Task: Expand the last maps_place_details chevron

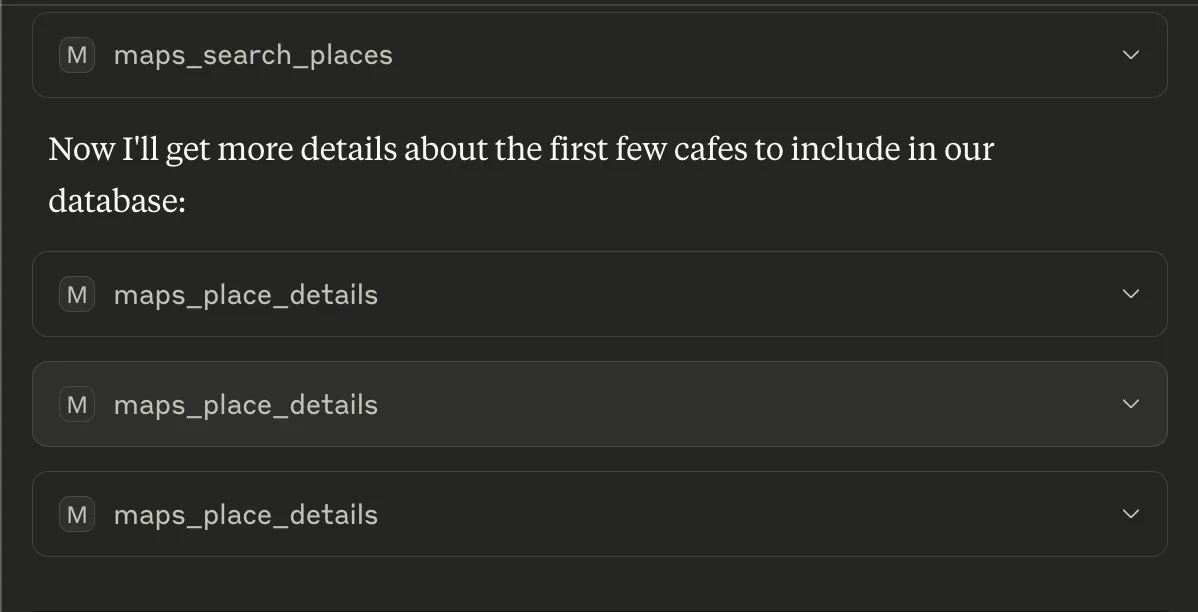Action: coord(1131,514)
